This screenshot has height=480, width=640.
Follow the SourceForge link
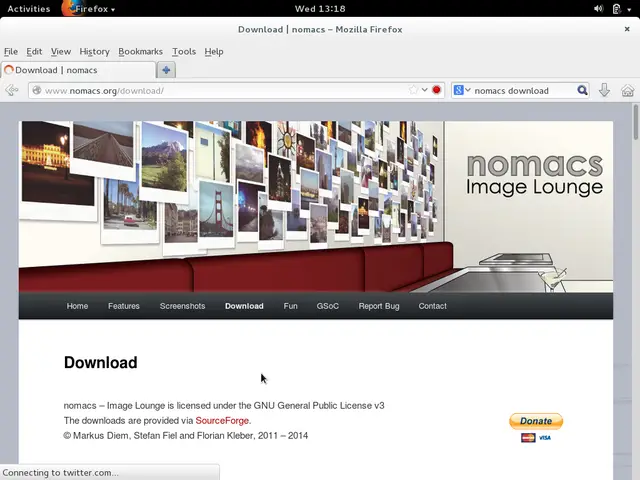tap(221, 421)
